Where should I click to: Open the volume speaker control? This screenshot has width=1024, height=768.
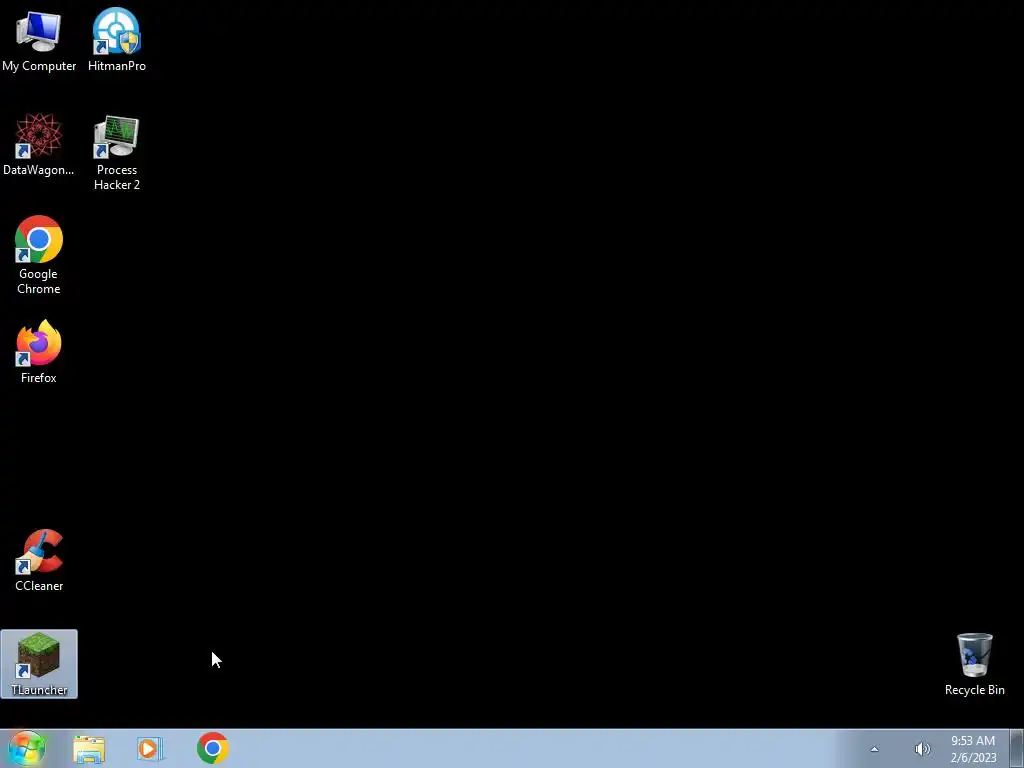pos(922,749)
